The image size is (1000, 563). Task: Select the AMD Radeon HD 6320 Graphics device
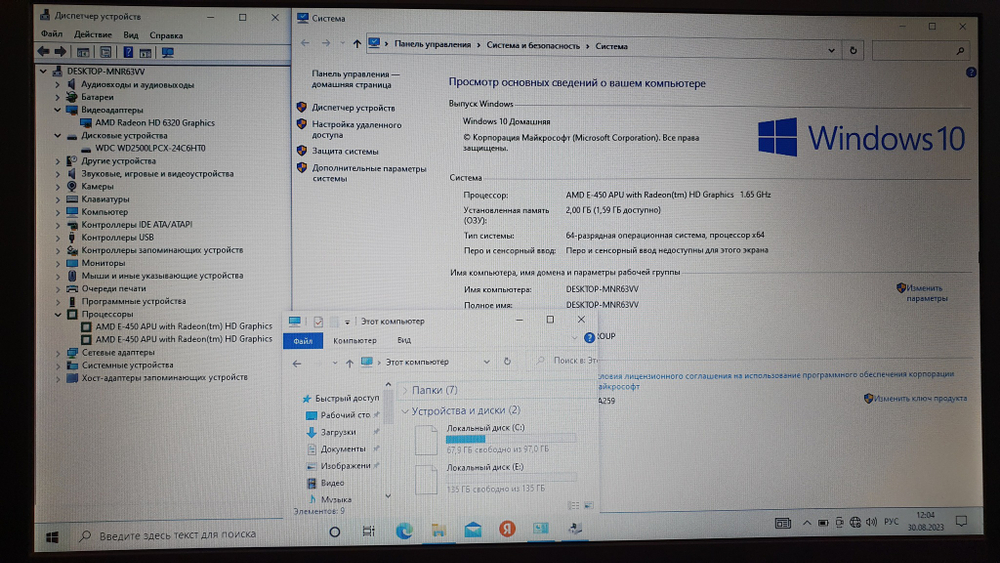(x=154, y=122)
